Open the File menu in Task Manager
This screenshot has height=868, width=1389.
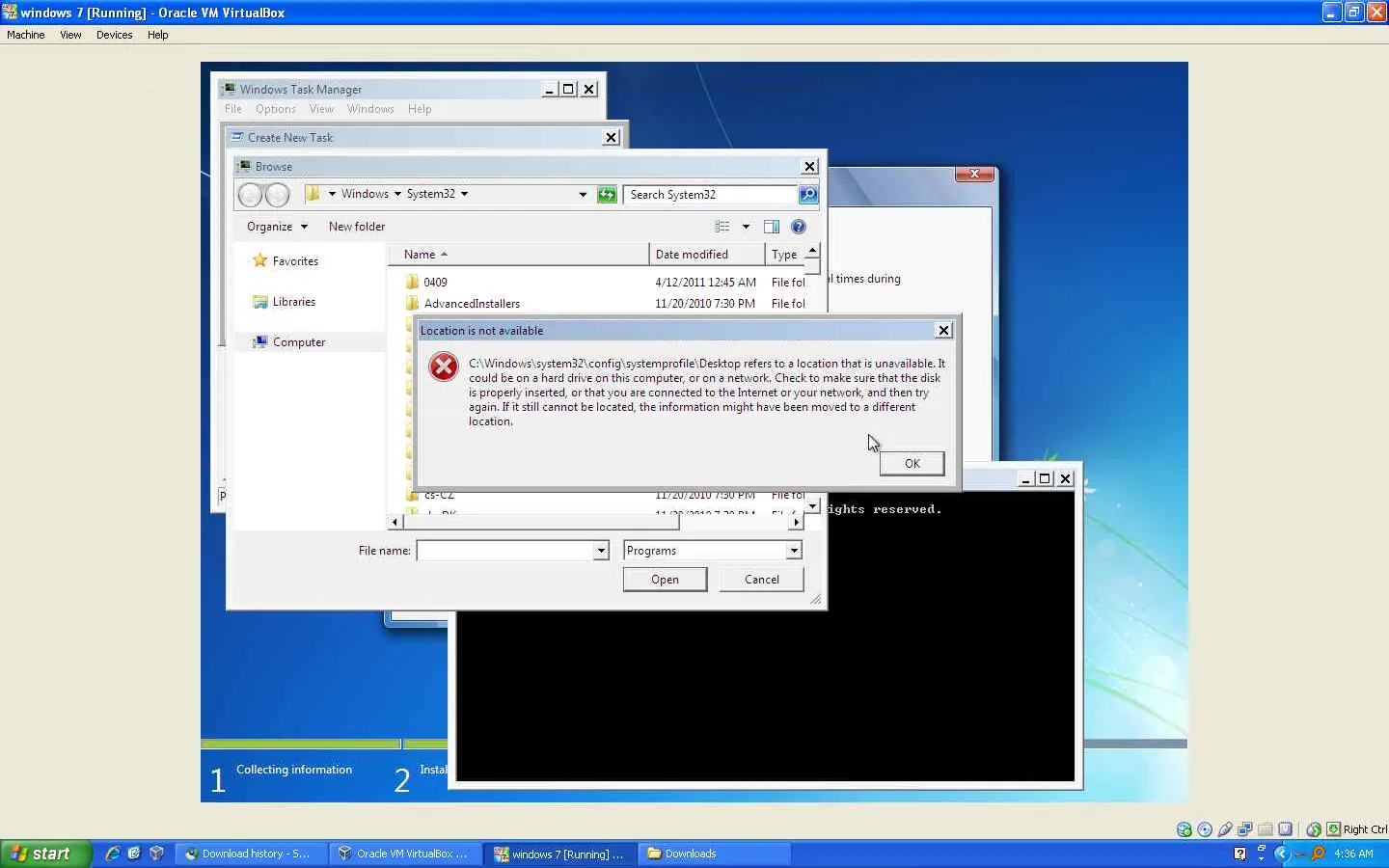tap(233, 109)
